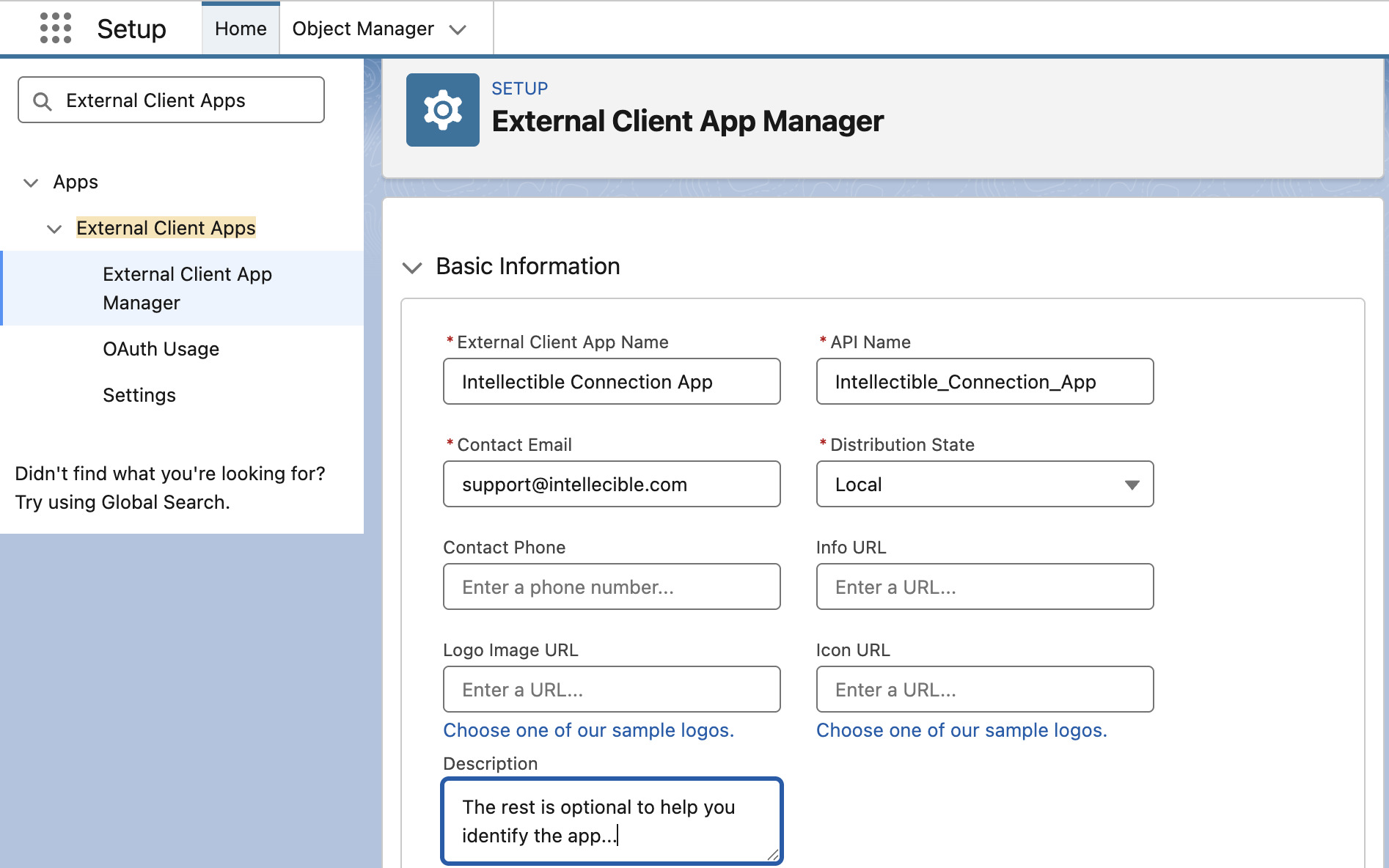Screen dimensions: 1389x868
Task: Click sample logos link under Icon URL
Action: pyautogui.click(x=961, y=730)
